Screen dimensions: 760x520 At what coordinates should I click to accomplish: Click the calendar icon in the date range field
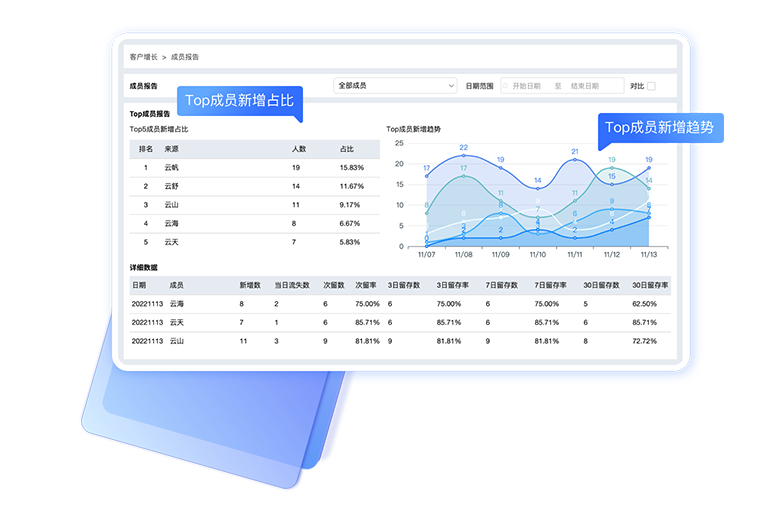tap(507, 86)
